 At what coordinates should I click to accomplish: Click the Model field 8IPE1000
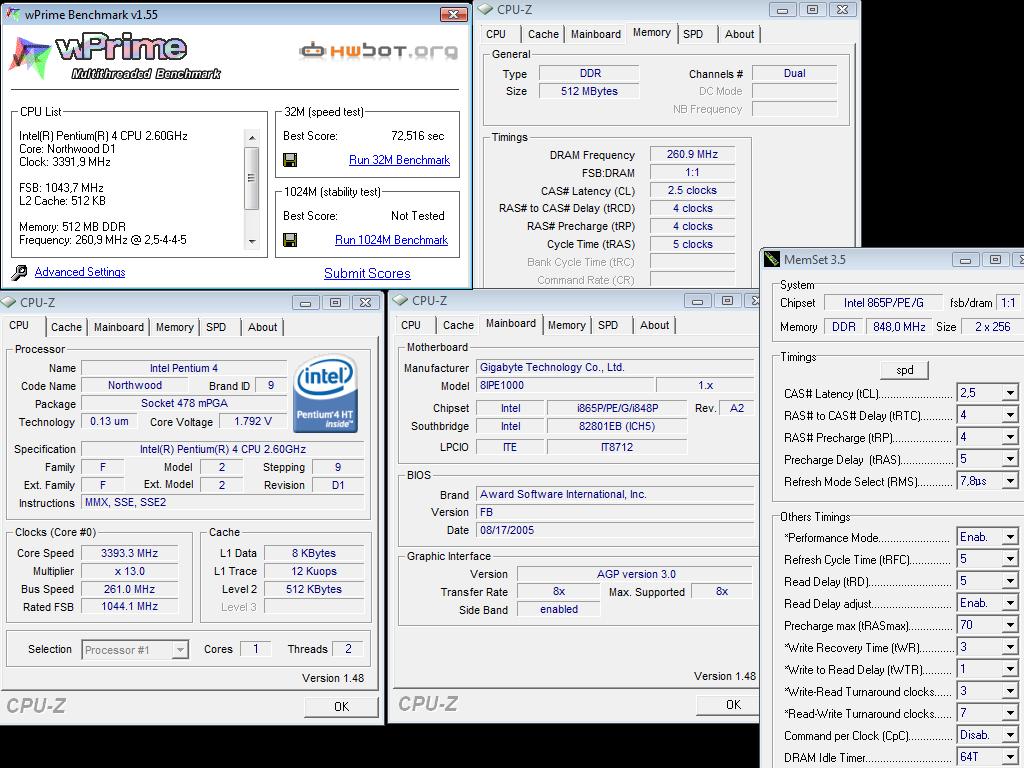[564, 385]
